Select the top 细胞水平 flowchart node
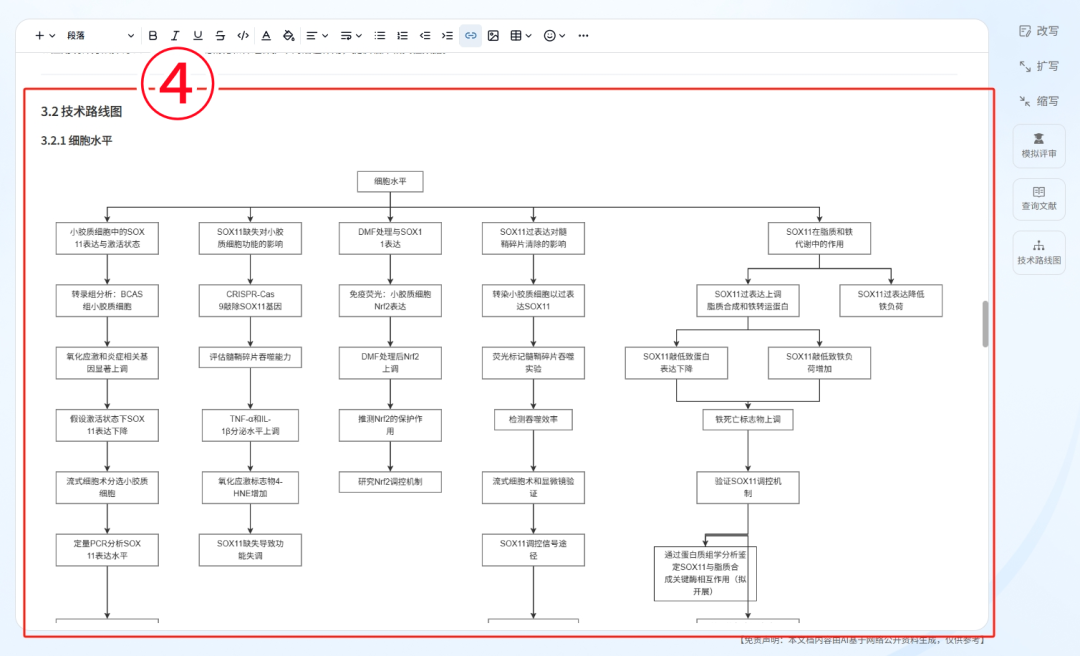This screenshot has width=1080, height=656. (390, 182)
